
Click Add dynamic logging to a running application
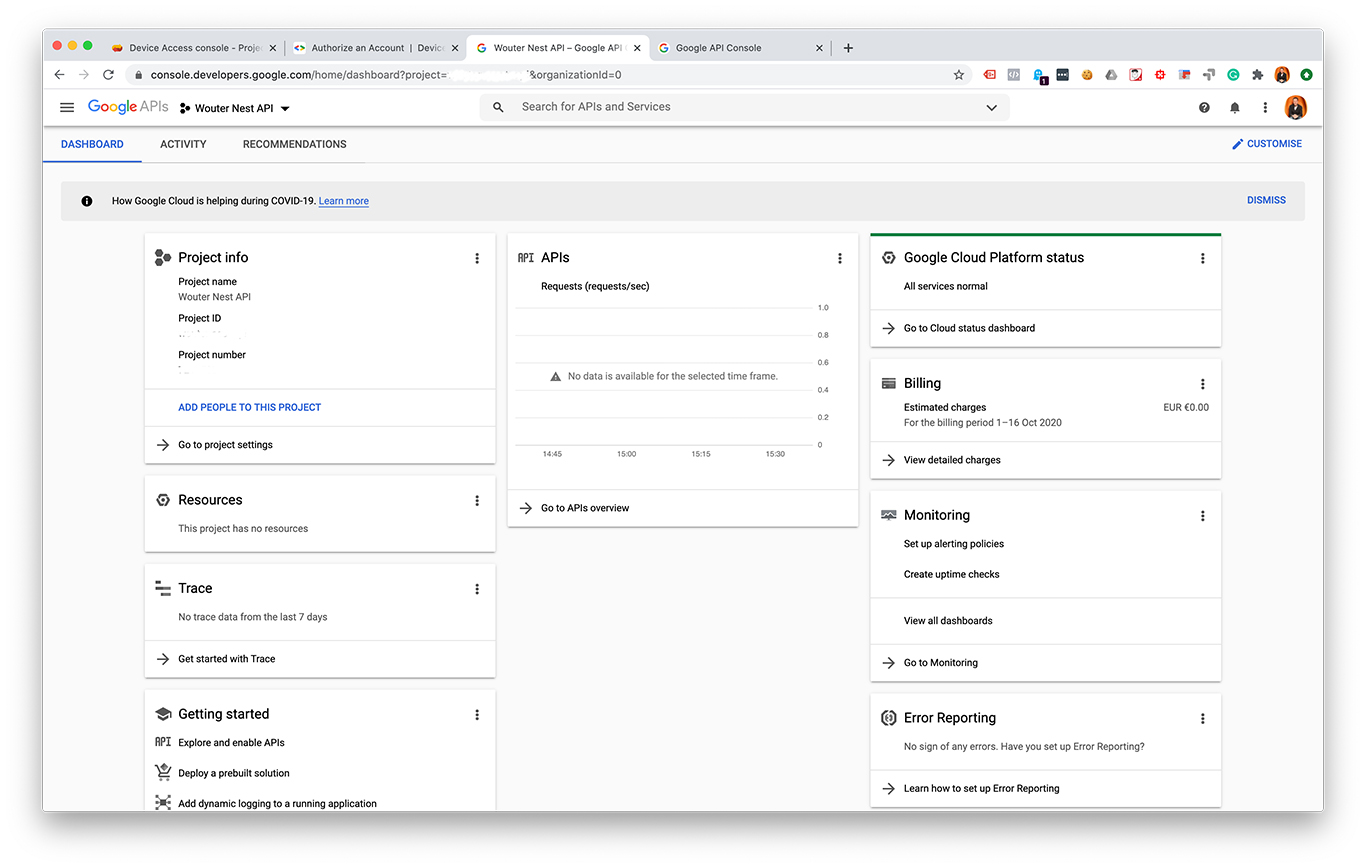coord(277,803)
